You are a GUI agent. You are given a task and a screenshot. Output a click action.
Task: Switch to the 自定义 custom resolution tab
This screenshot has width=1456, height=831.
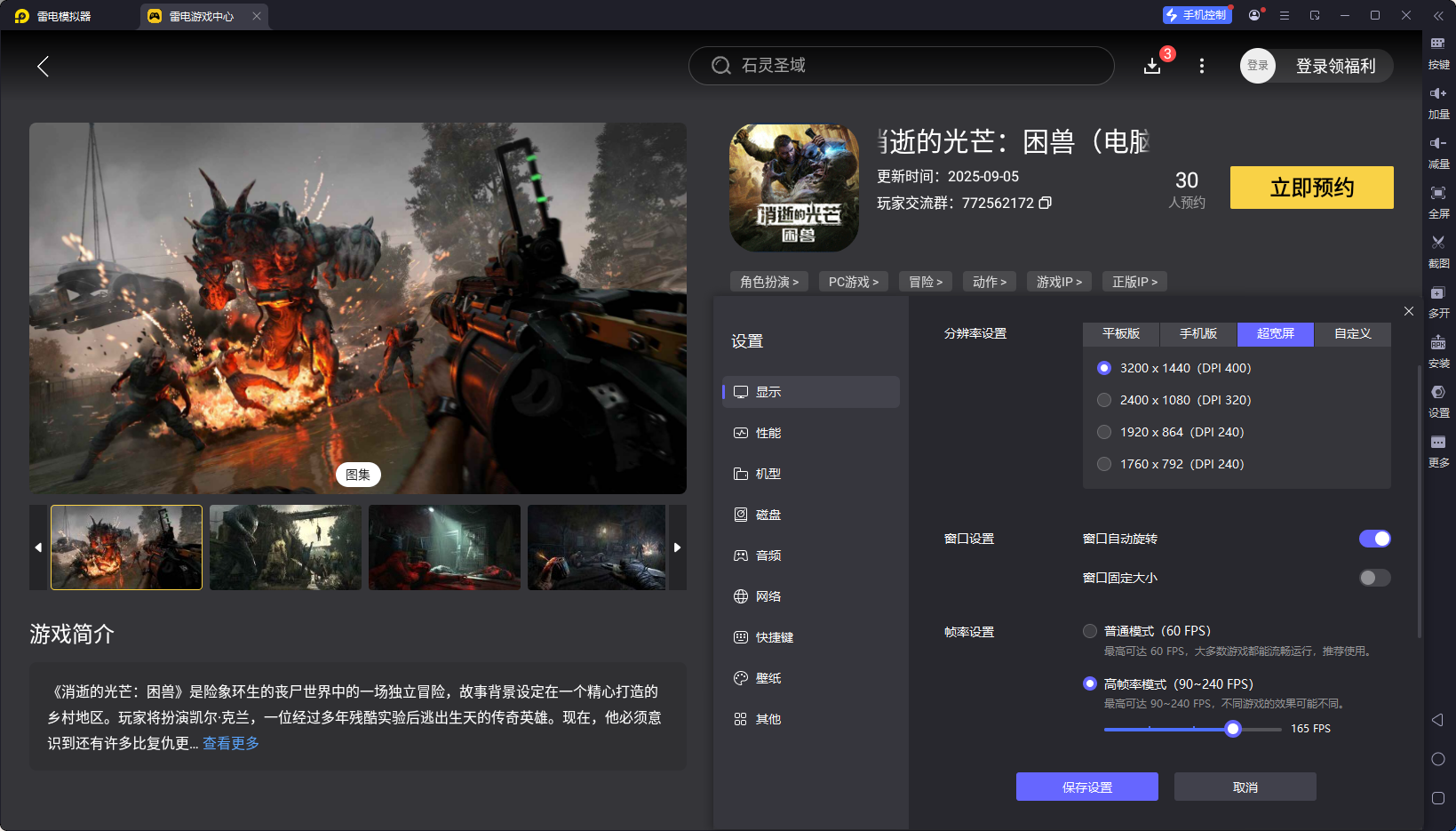(x=1351, y=334)
